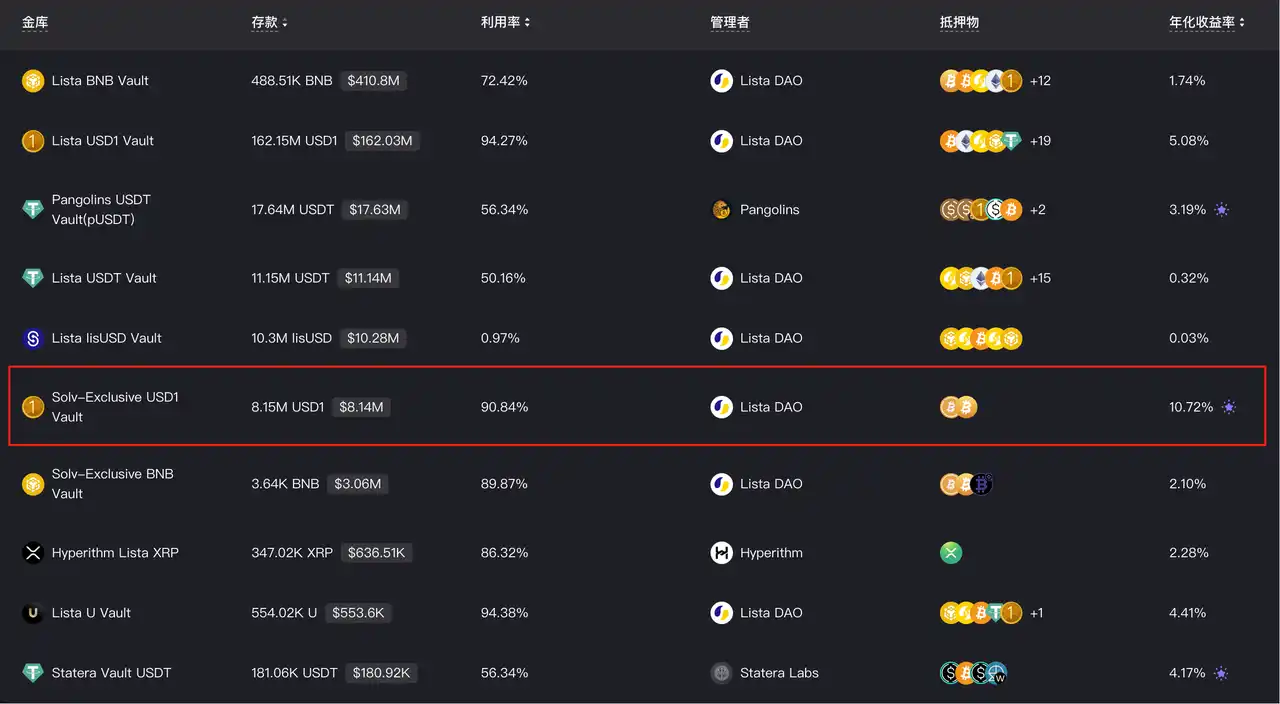
Task: Click the sparkle icon beside 10.72% yield
Action: coord(1229,407)
